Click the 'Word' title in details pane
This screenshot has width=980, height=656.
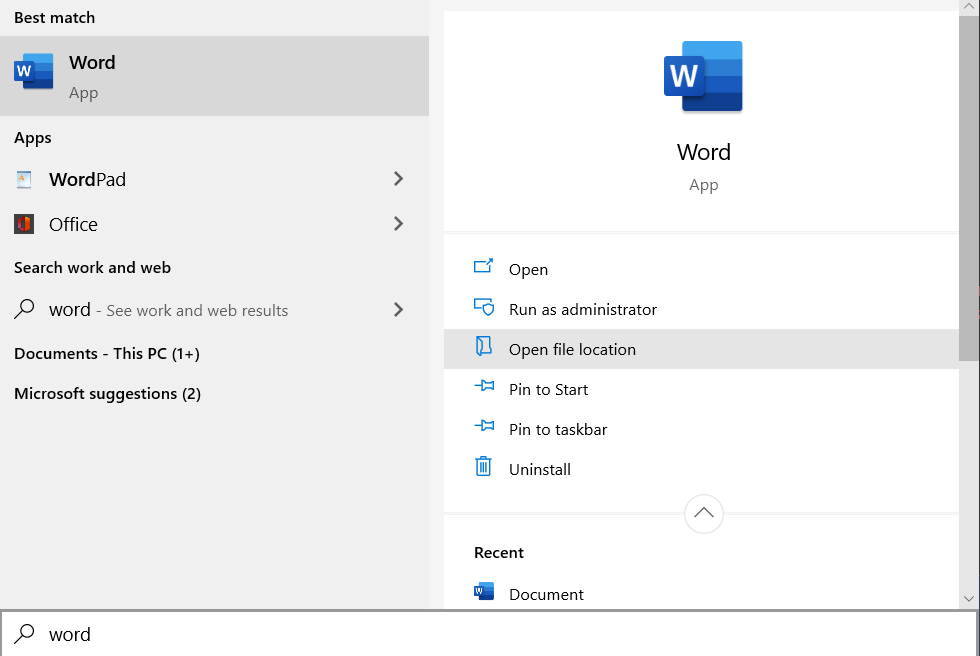point(703,152)
